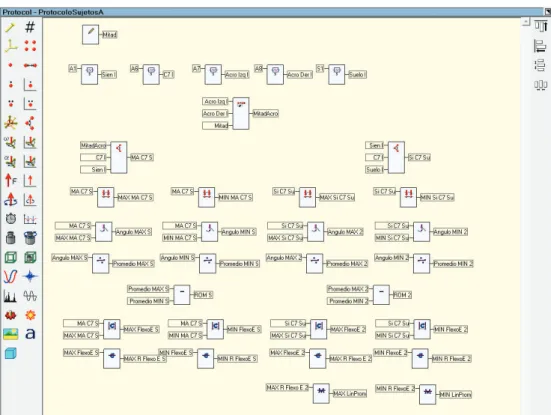Screen dimensions: 551x415
Task: Click the A7 input label
Action: coord(197,69)
